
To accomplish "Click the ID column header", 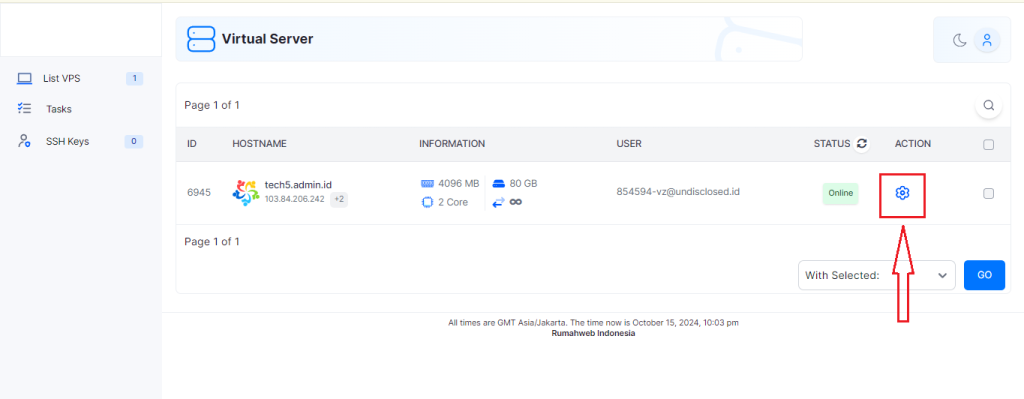I will coord(192,144).
